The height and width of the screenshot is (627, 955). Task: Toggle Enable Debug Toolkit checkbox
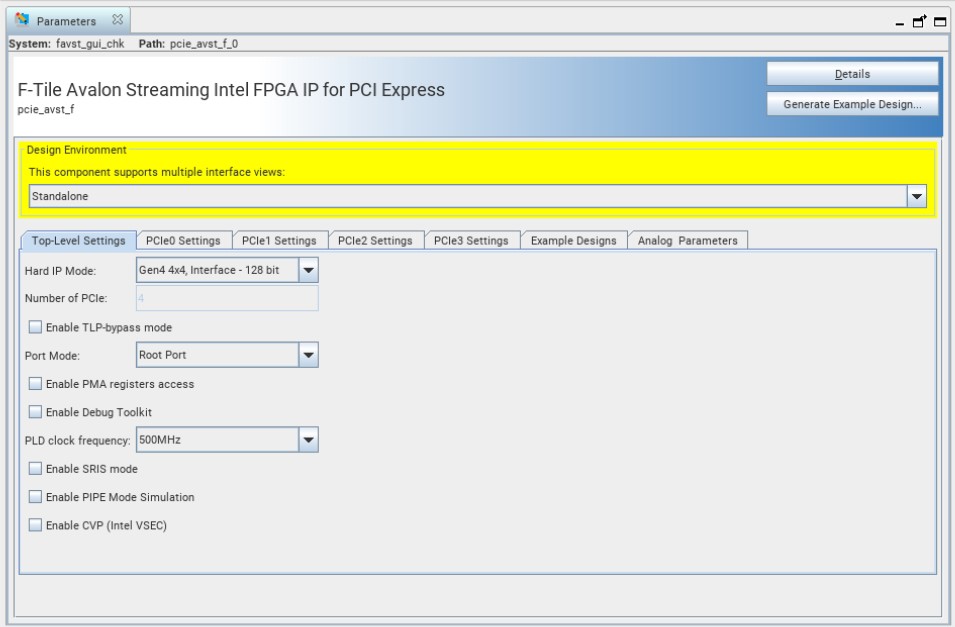point(35,412)
